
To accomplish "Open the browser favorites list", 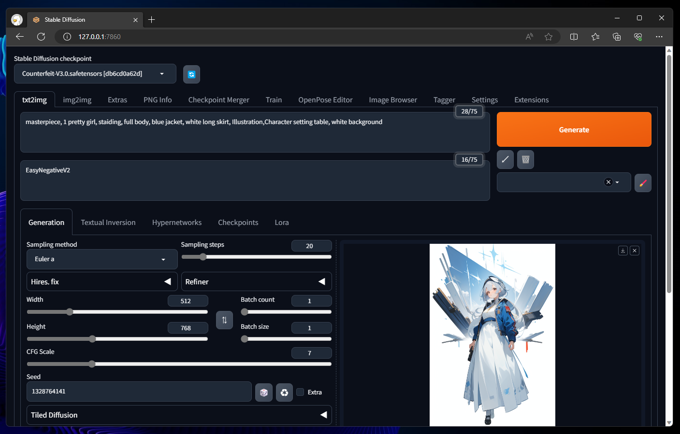I will click(x=595, y=37).
